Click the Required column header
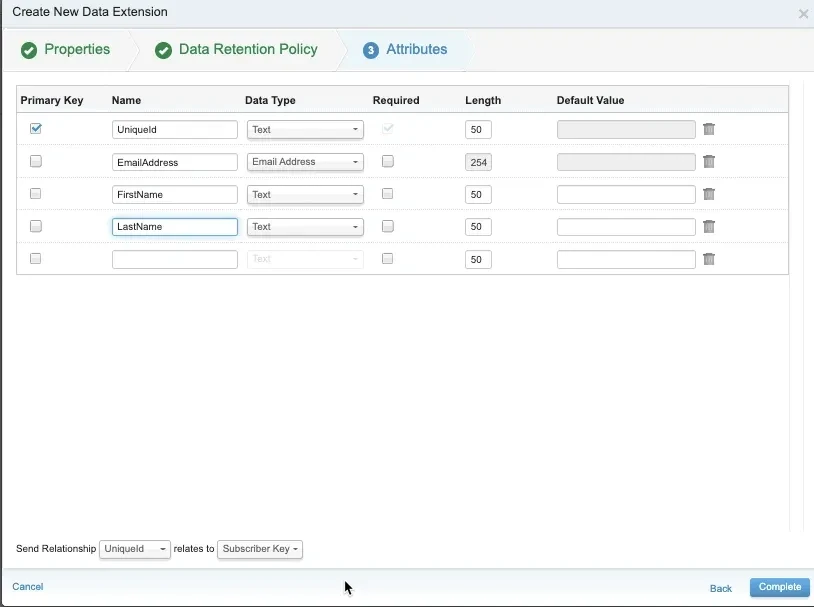 396,100
